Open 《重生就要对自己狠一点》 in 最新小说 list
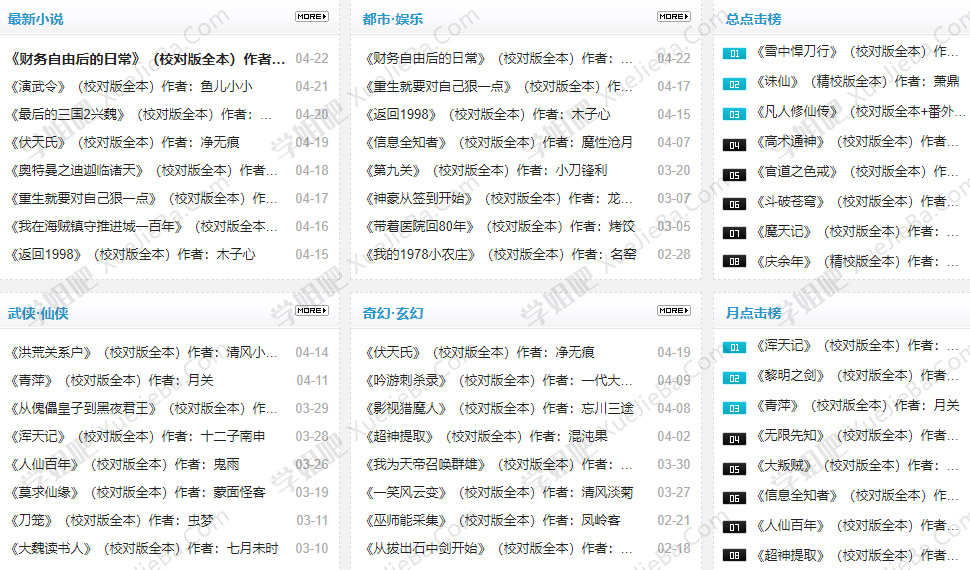This screenshot has width=970, height=570. [144, 199]
